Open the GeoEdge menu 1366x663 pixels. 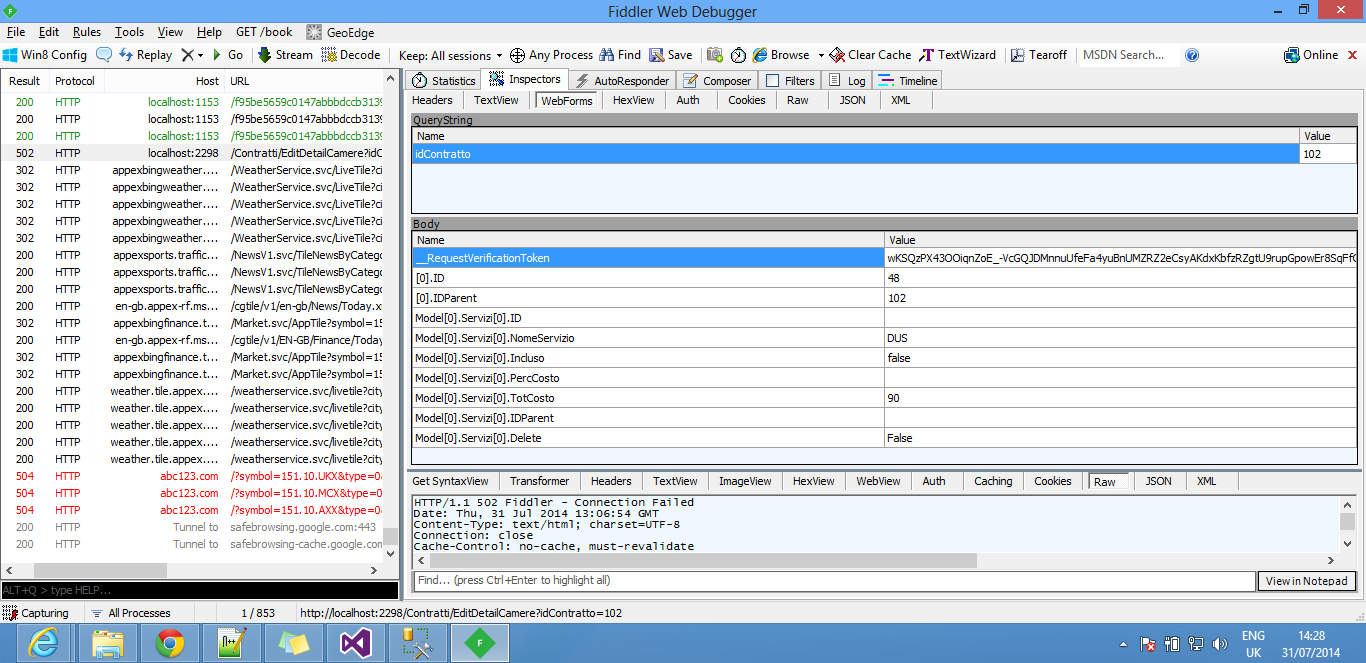click(x=340, y=32)
